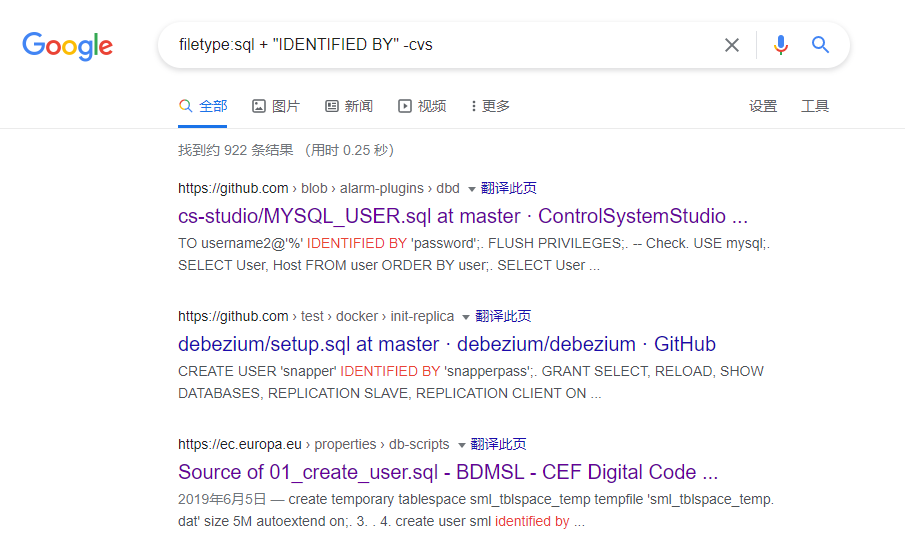The height and width of the screenshot is (541, 905).
Task: Open debezium/setup.sql at master result title
Action: tap(447, 344)
